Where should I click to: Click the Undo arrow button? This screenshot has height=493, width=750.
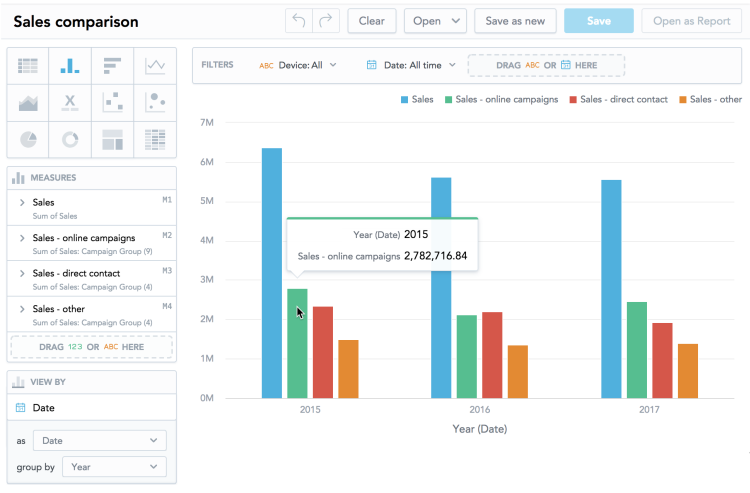(x=299, y=21)
